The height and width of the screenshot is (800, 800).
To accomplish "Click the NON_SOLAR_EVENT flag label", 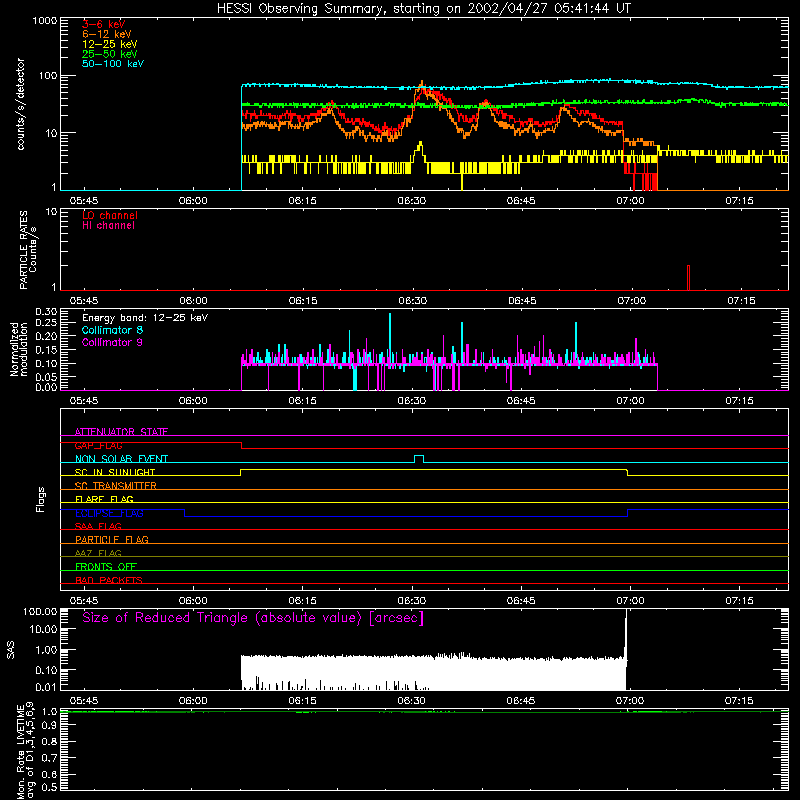I will click(x=121, y=459).
